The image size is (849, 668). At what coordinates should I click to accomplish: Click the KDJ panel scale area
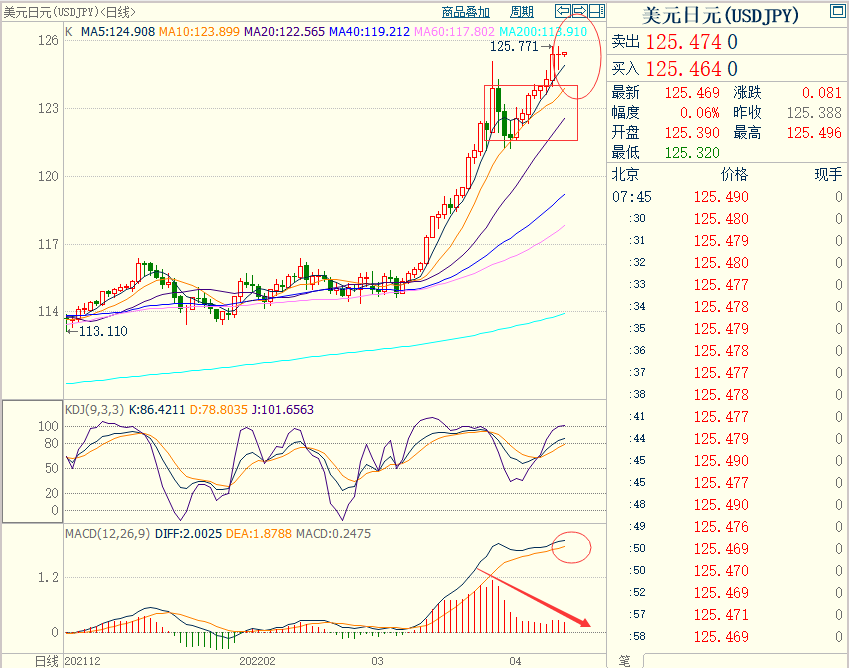32,461
